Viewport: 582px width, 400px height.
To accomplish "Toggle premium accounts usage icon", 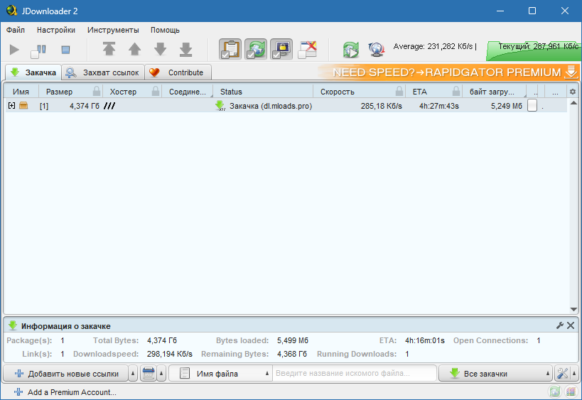I will [x=281, y=49].
